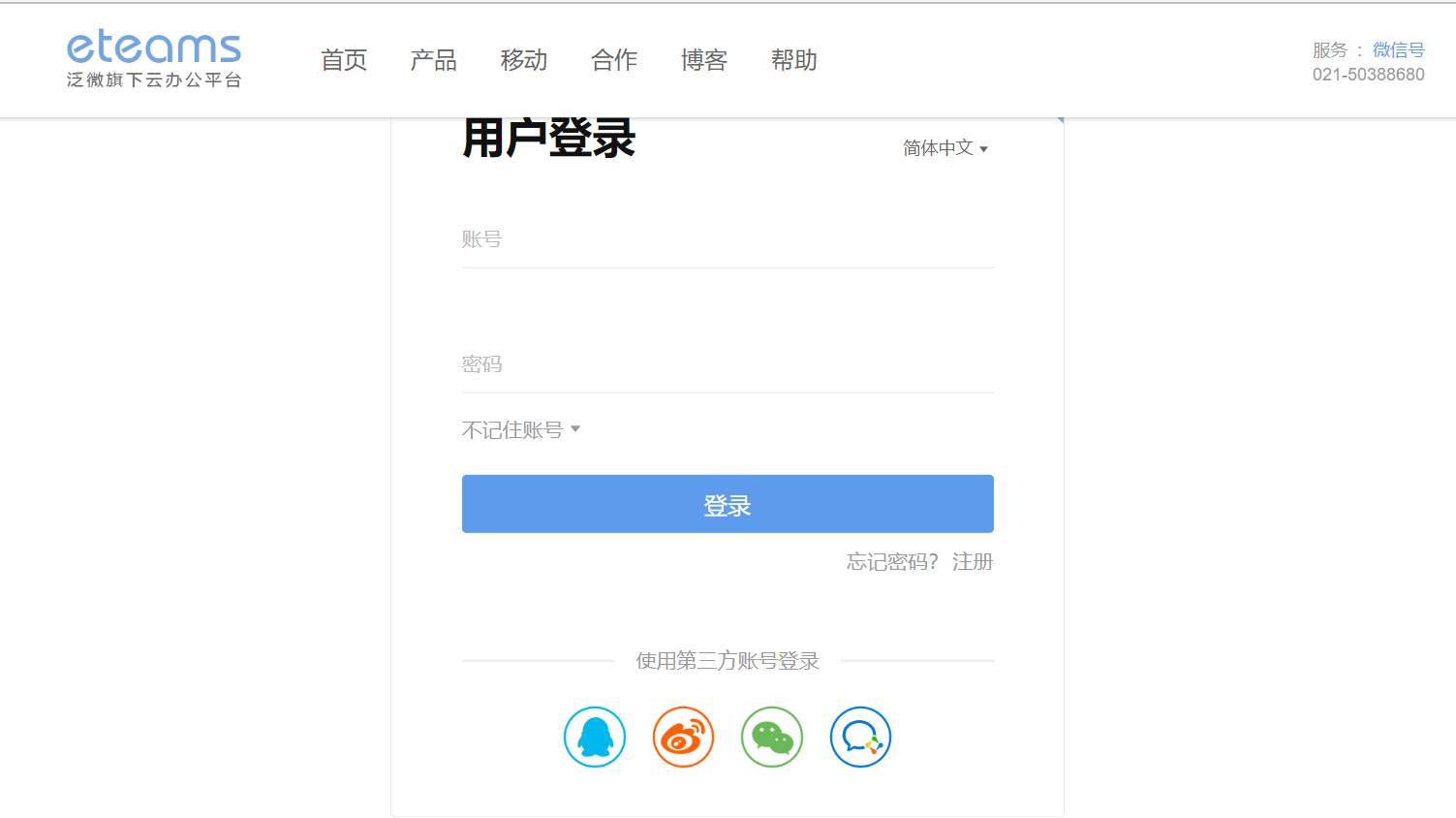Viewport: 1456px width, 818px height.
Task: Click the 微信号 service link
Action: coord(1399,50)
